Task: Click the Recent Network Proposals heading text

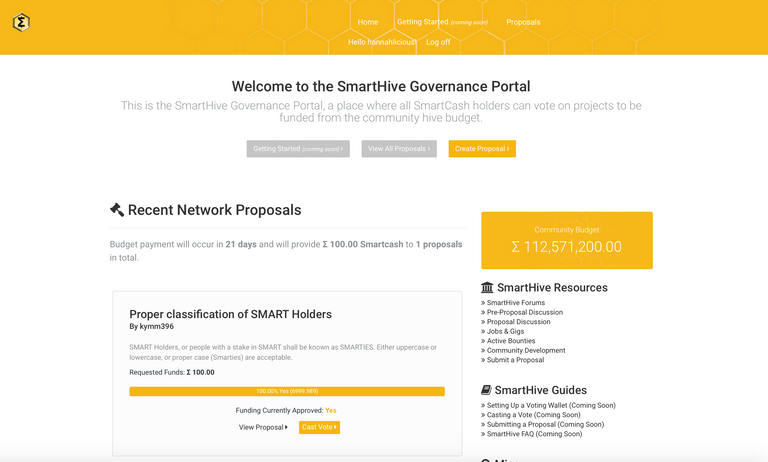Action: click(x=215, y=210)
